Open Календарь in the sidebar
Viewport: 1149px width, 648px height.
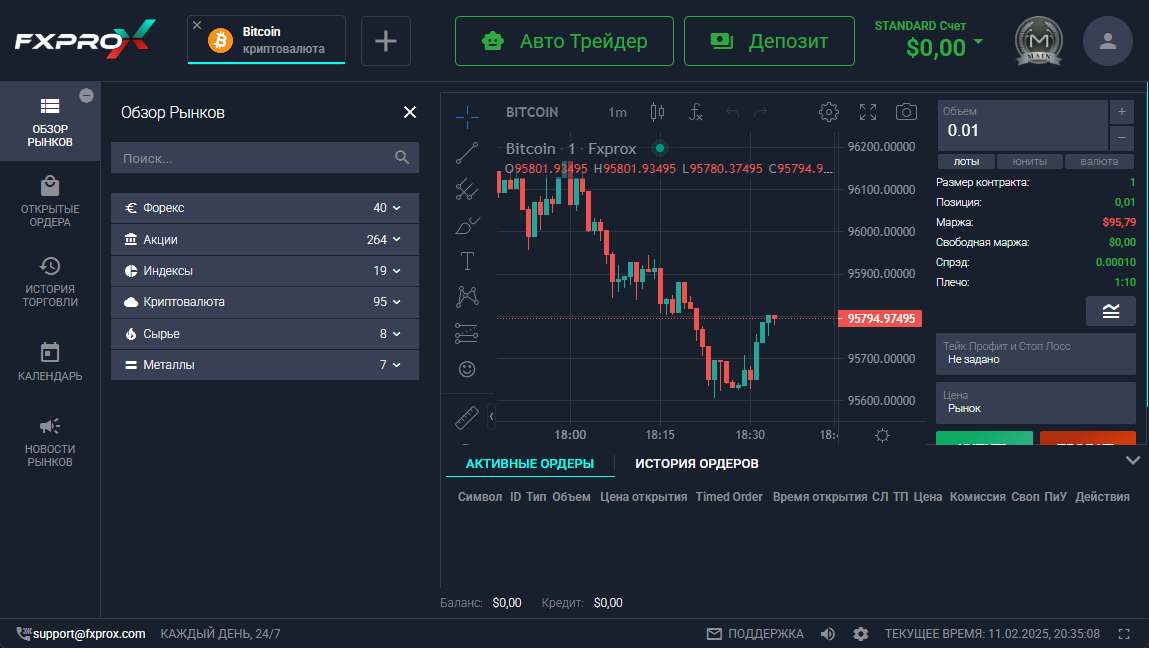[50, 362]
